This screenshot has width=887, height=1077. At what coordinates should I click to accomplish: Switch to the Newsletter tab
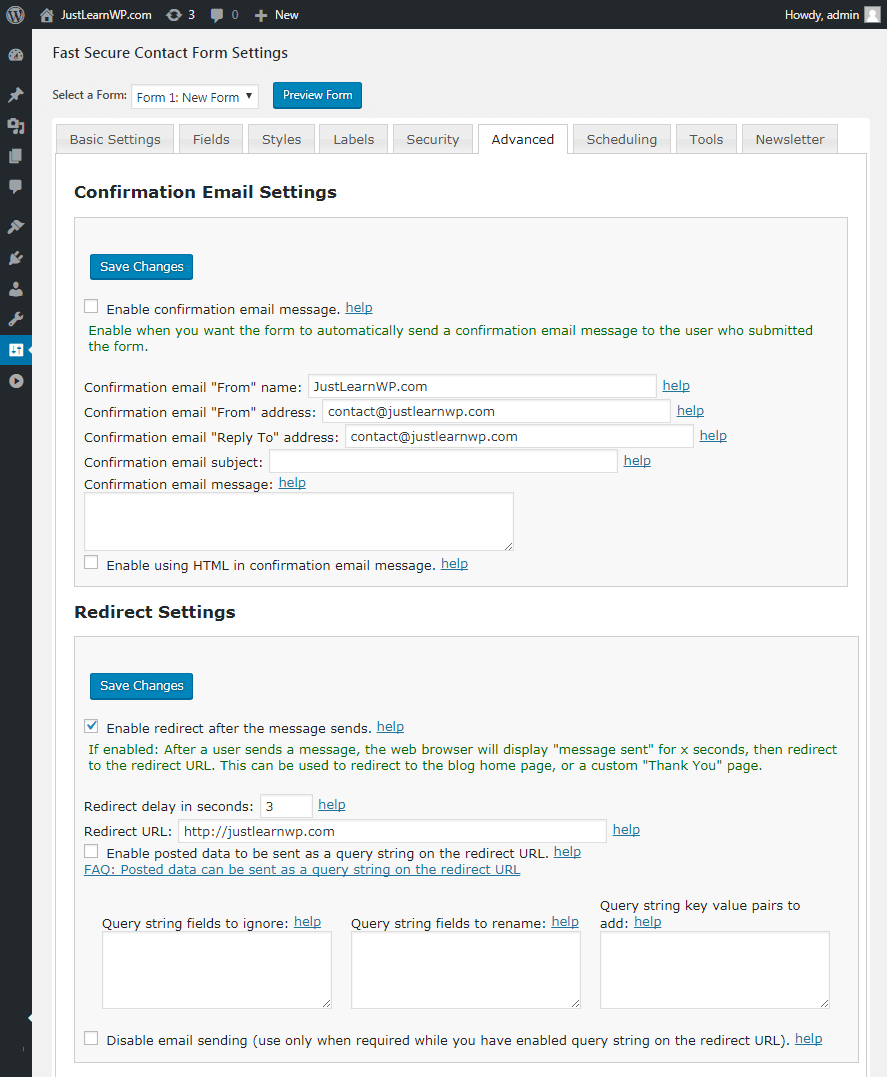(789, 139)
